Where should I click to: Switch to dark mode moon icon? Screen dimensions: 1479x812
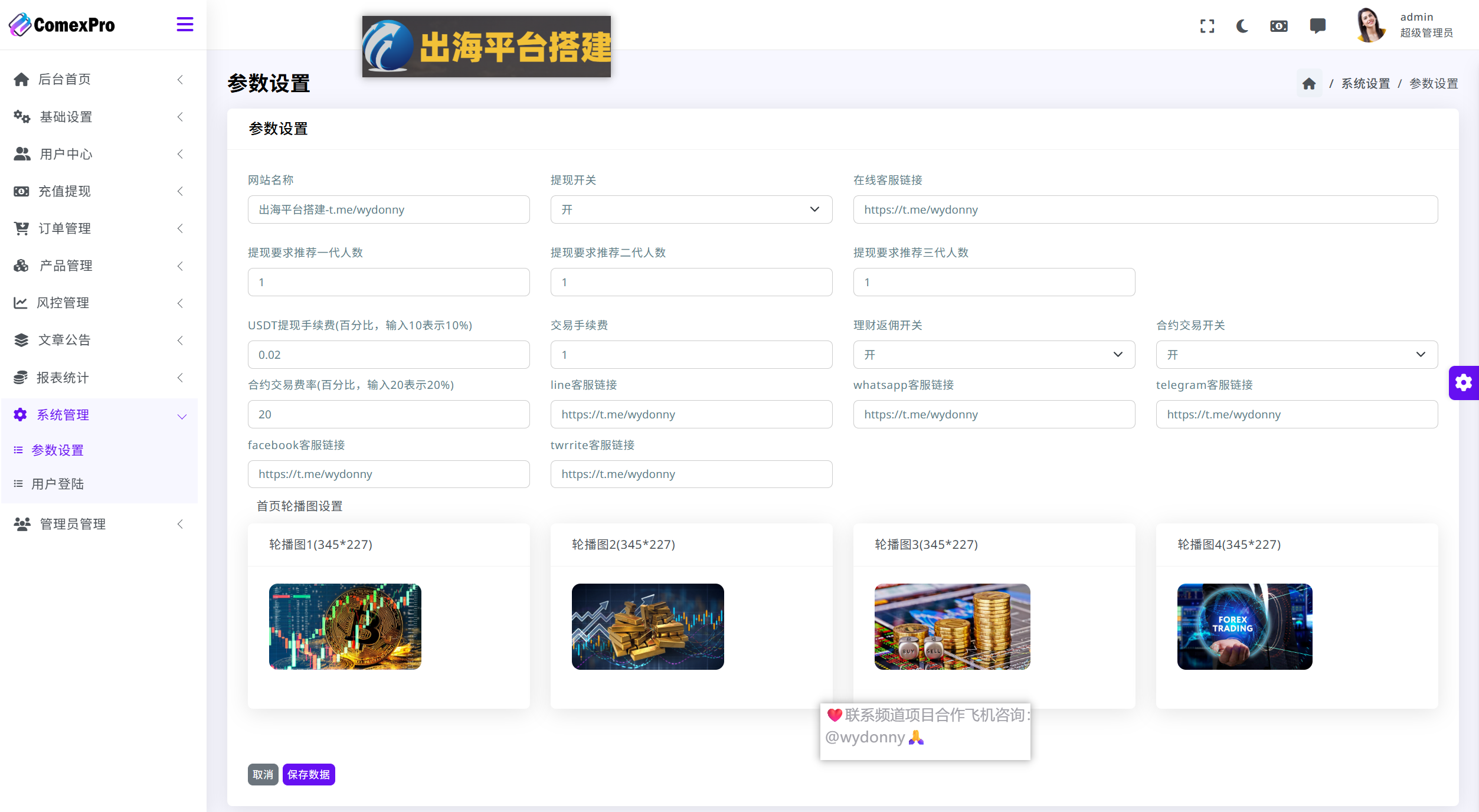1242,26
